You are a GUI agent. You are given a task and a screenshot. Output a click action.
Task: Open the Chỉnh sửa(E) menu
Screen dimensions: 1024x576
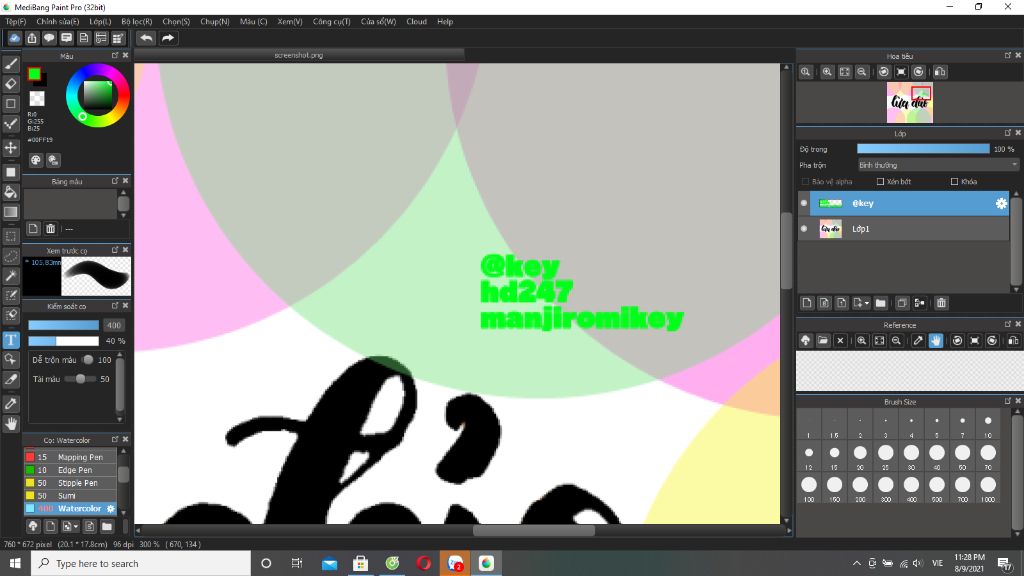[x=57, y=22]
